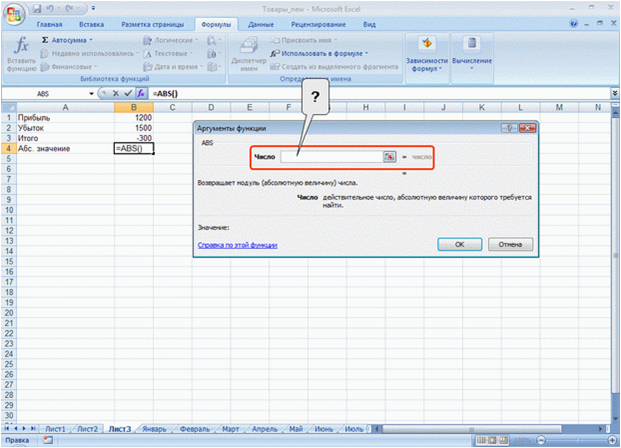Viewport: 621px width, 448px height.
Task: Click Создать из выделенного фрагмента
Action: [334, 67]
